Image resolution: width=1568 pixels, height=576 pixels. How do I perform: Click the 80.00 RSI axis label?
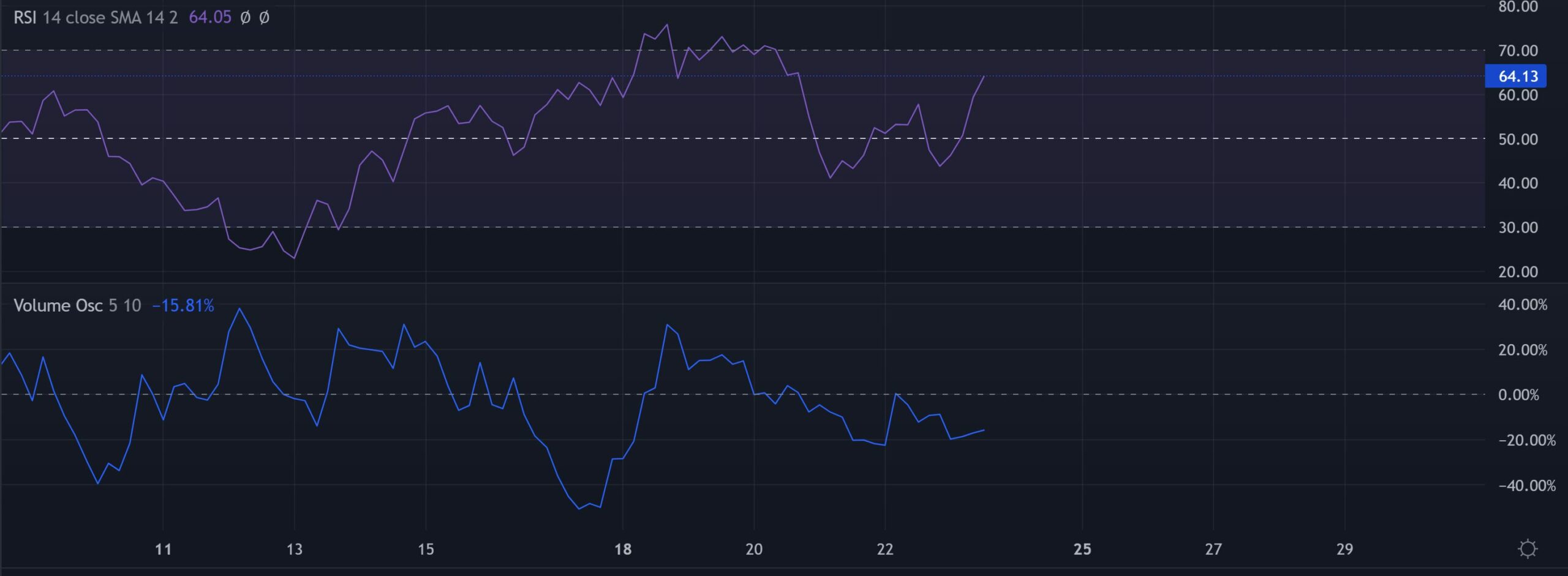(x=1518, y=7)
